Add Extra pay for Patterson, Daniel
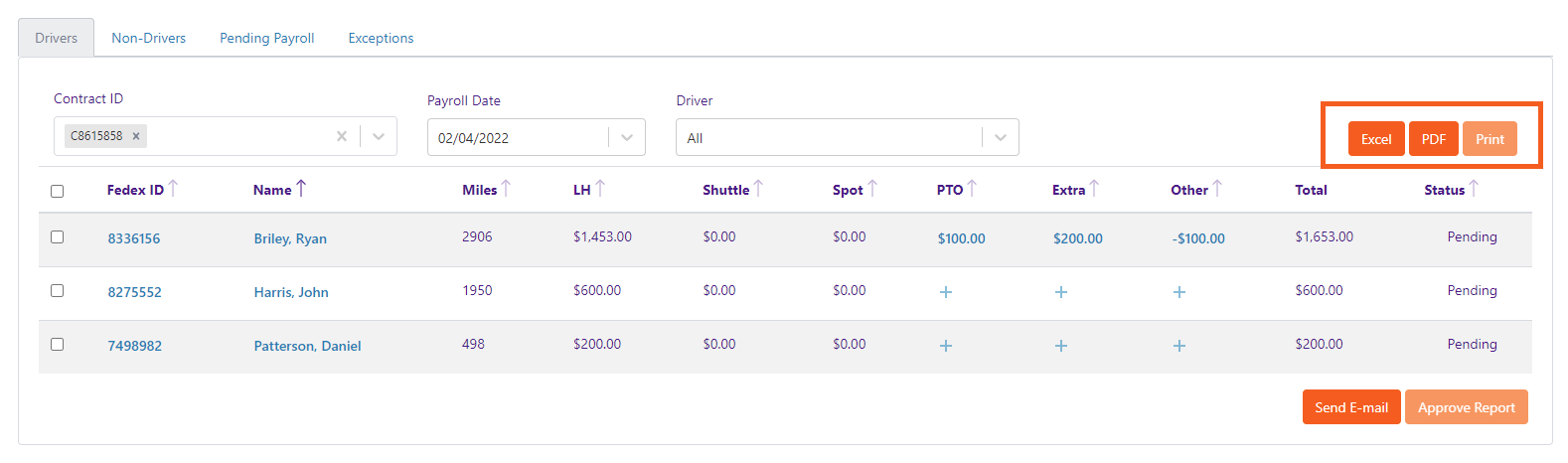 point(1061,346)
